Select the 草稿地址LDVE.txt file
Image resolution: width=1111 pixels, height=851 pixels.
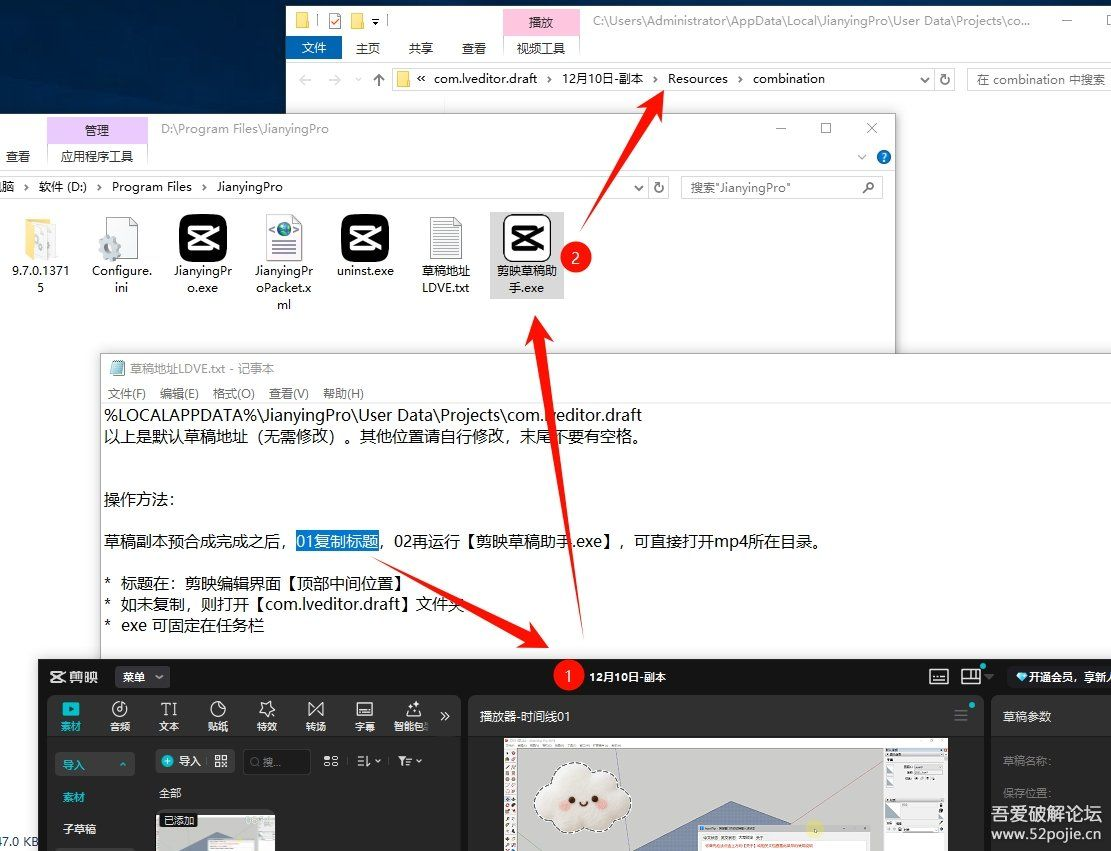point(446,256)
